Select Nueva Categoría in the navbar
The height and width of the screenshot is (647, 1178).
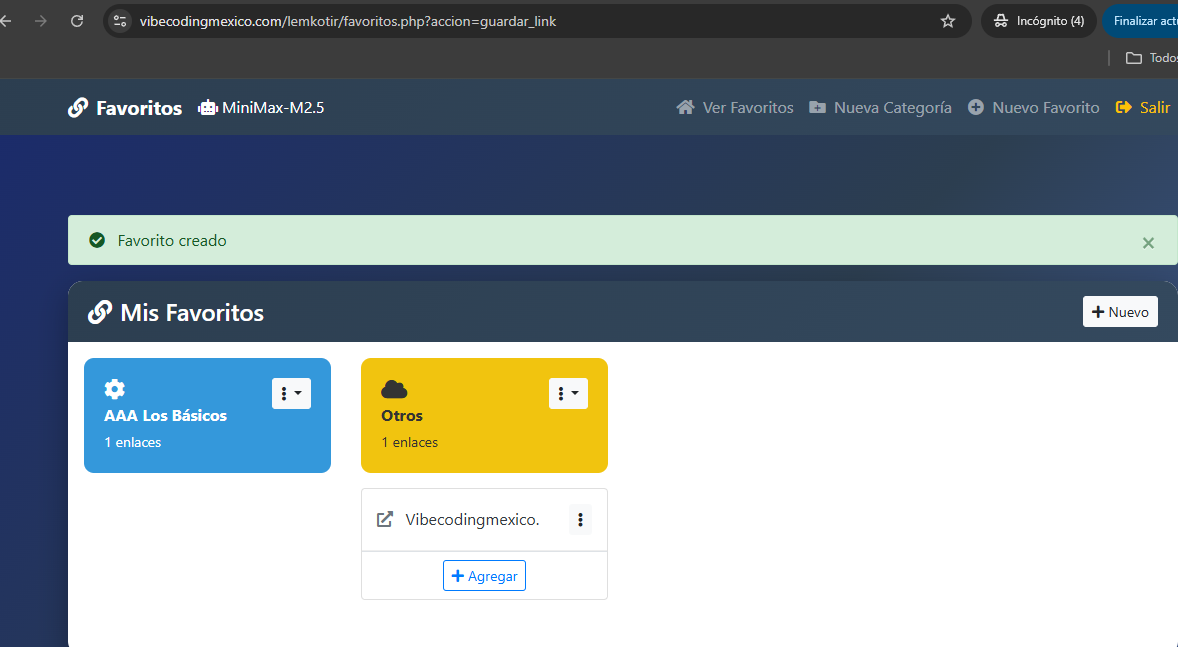tap(880, 108)
